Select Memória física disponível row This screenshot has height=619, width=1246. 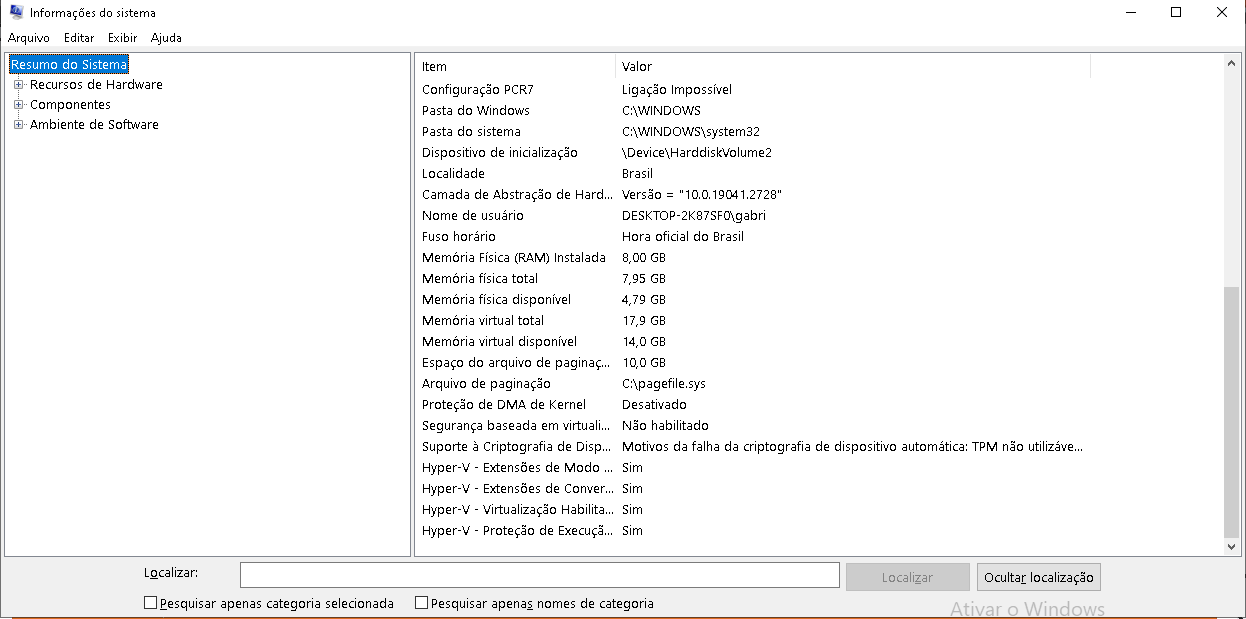[753, 300]
